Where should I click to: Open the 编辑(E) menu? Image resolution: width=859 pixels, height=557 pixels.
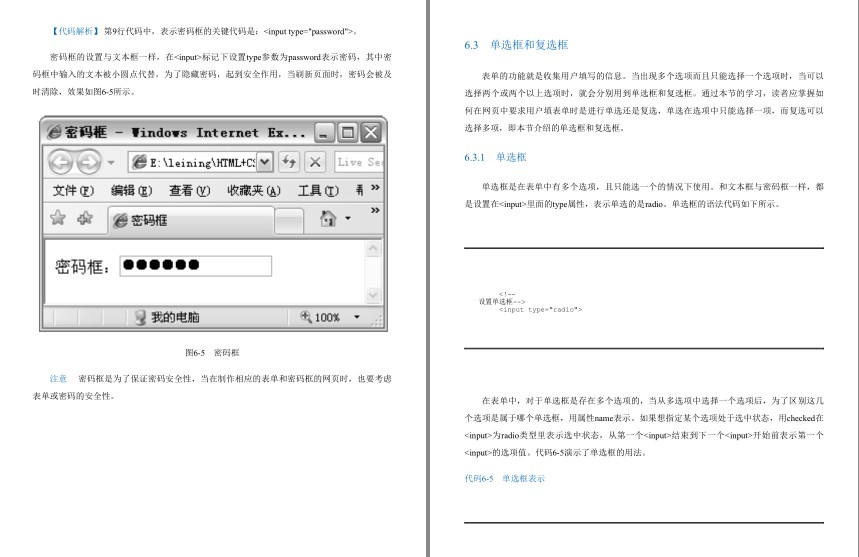tap(131, 191)
